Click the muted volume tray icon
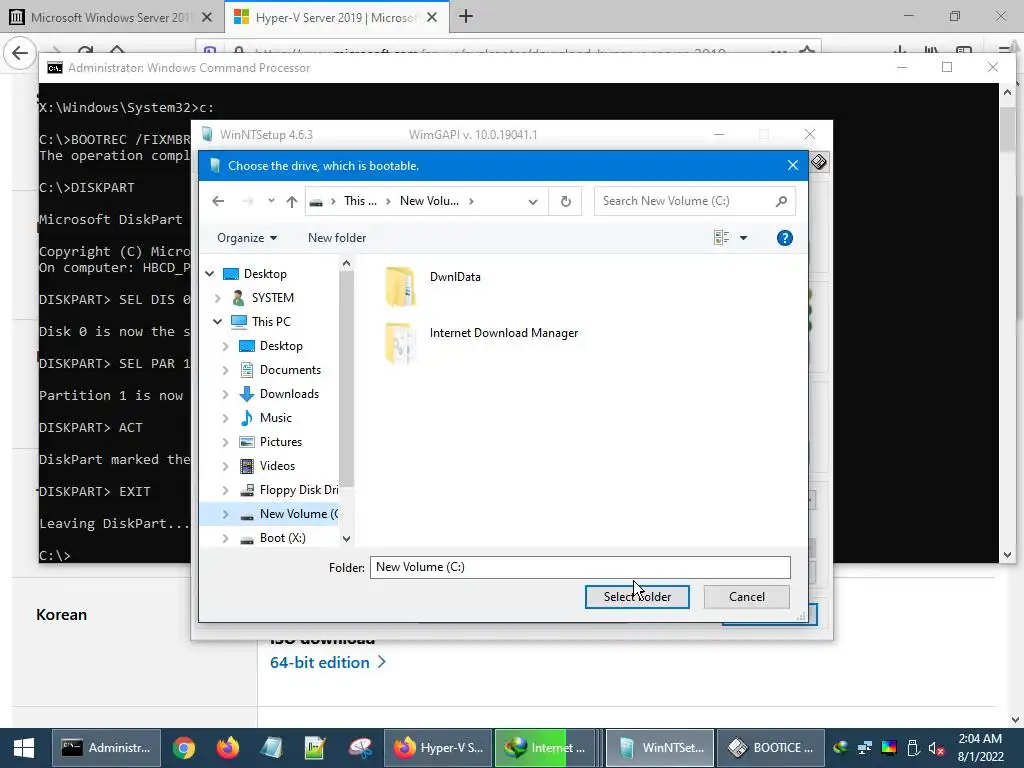Viewport: 1024px width, 768px height. 936,748
